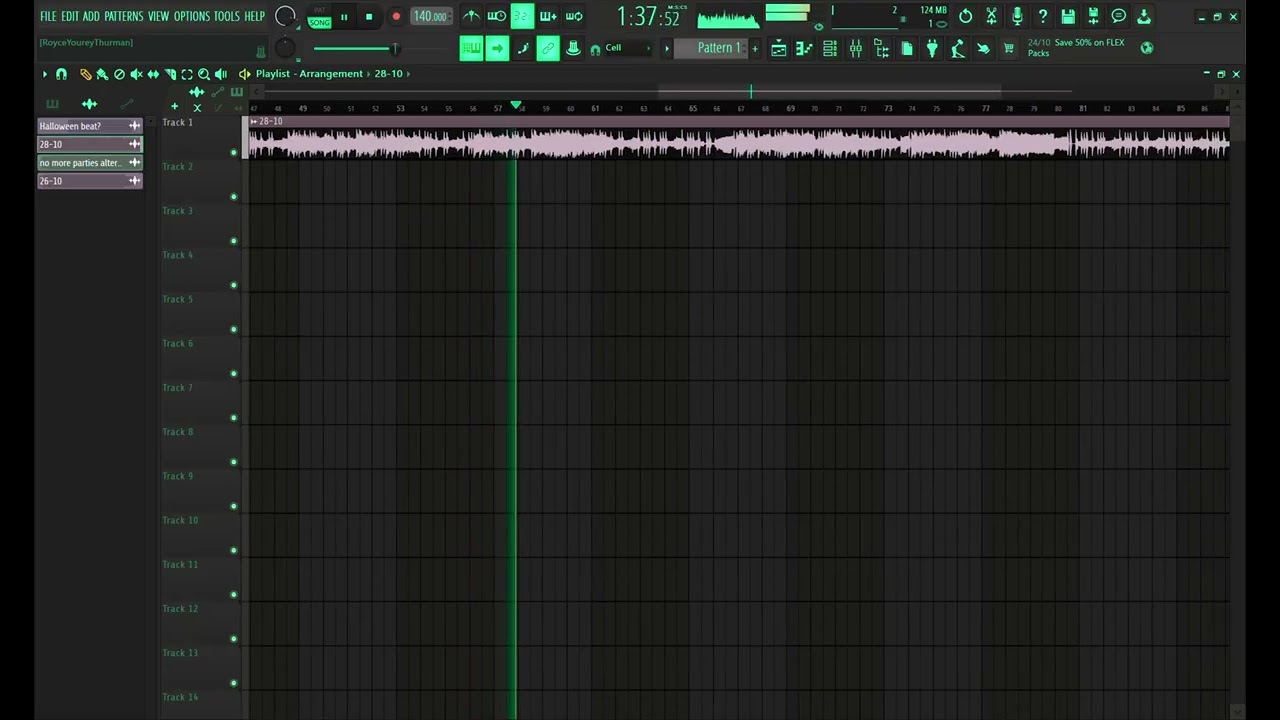Open the project picker page icon

[x=907, y=48]
